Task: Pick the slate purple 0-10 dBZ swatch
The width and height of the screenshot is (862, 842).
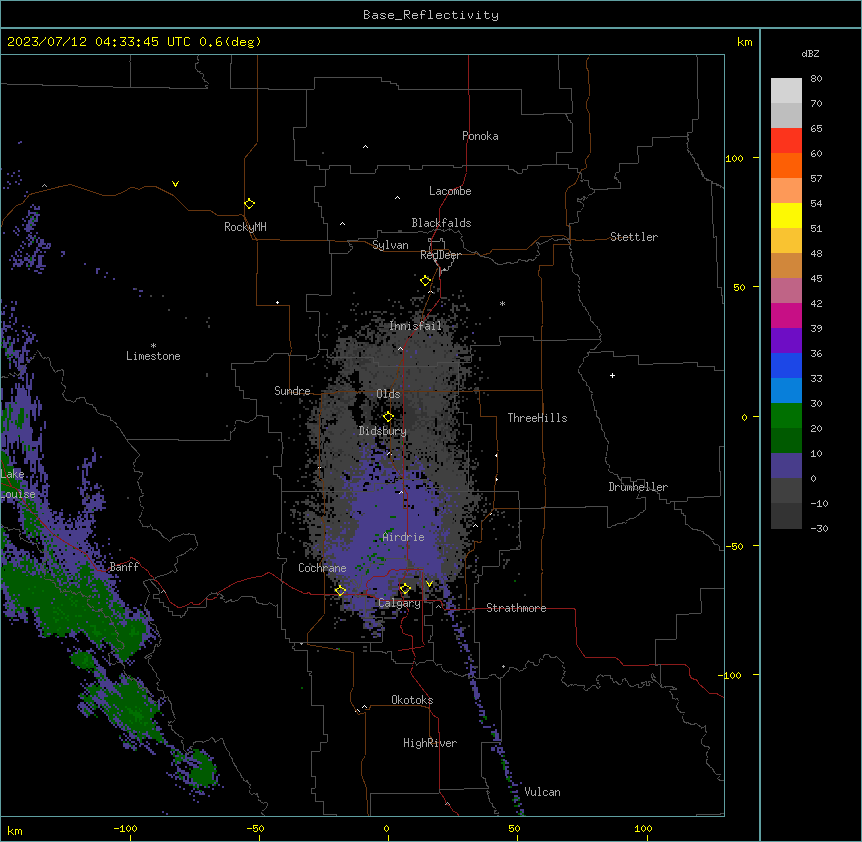Action: pos(786,466)
